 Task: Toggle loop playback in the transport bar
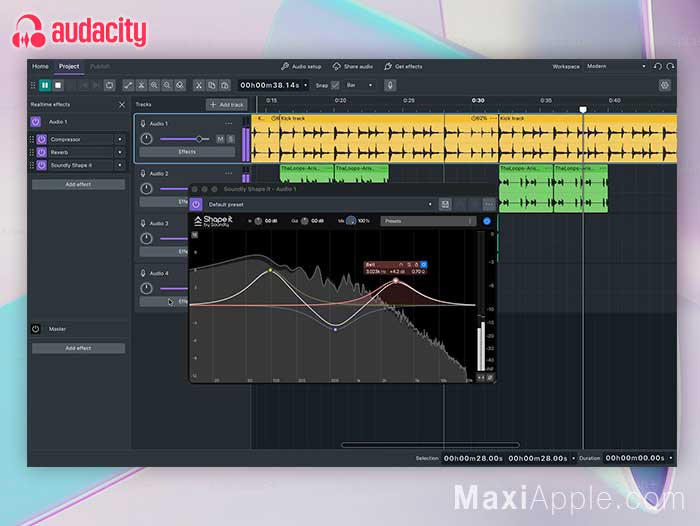pyautogui.click(x=109, y=85)
